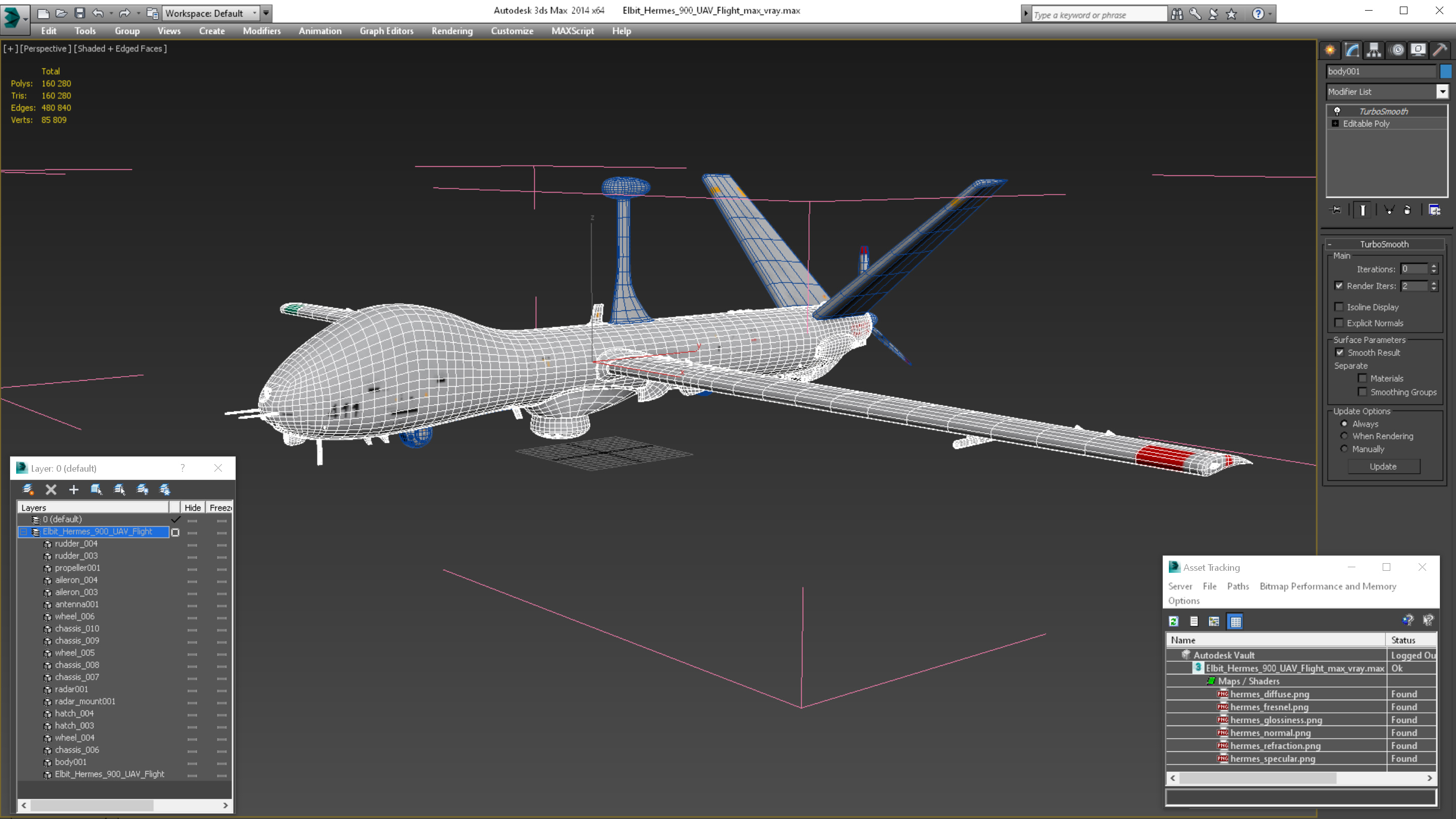Click the Undo arrow icon
The height and width of the screenshot is (819, 1456).
[98, 13]
